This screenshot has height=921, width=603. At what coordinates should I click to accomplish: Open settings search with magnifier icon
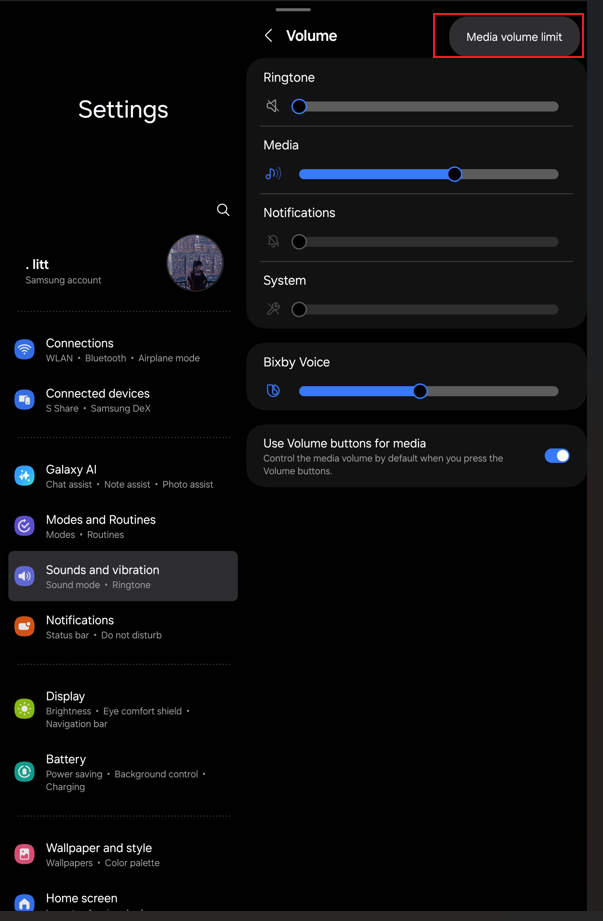[223, 210]
